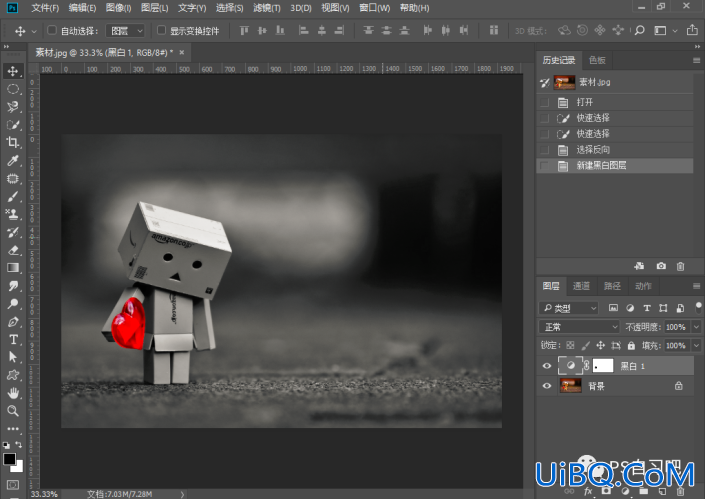Select the Custom Shape tool
The height and width of the screenshot is (499, 705).
click(13, 375)
